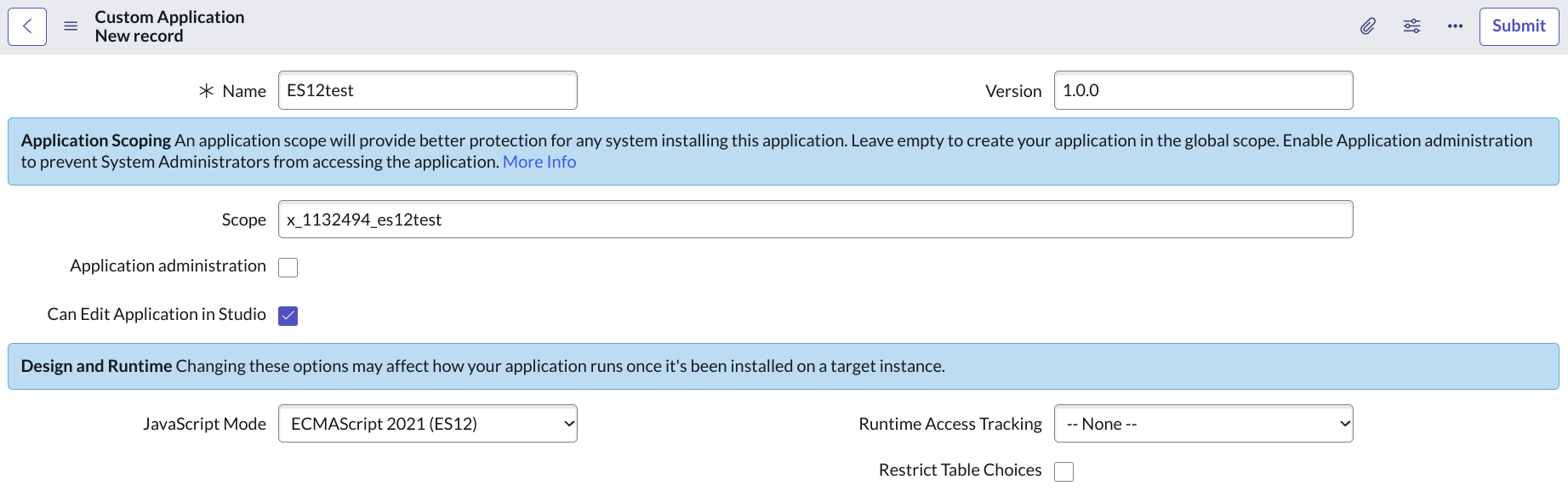Follow the More Info link
This screenshot has width=1568, height=497.
coord(539,162)
